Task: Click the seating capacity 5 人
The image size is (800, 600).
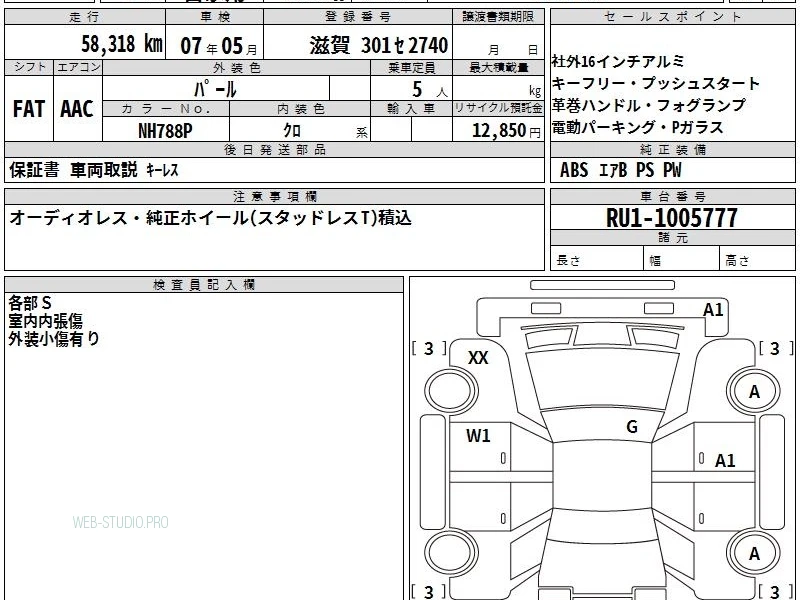Action: [429, 90]
